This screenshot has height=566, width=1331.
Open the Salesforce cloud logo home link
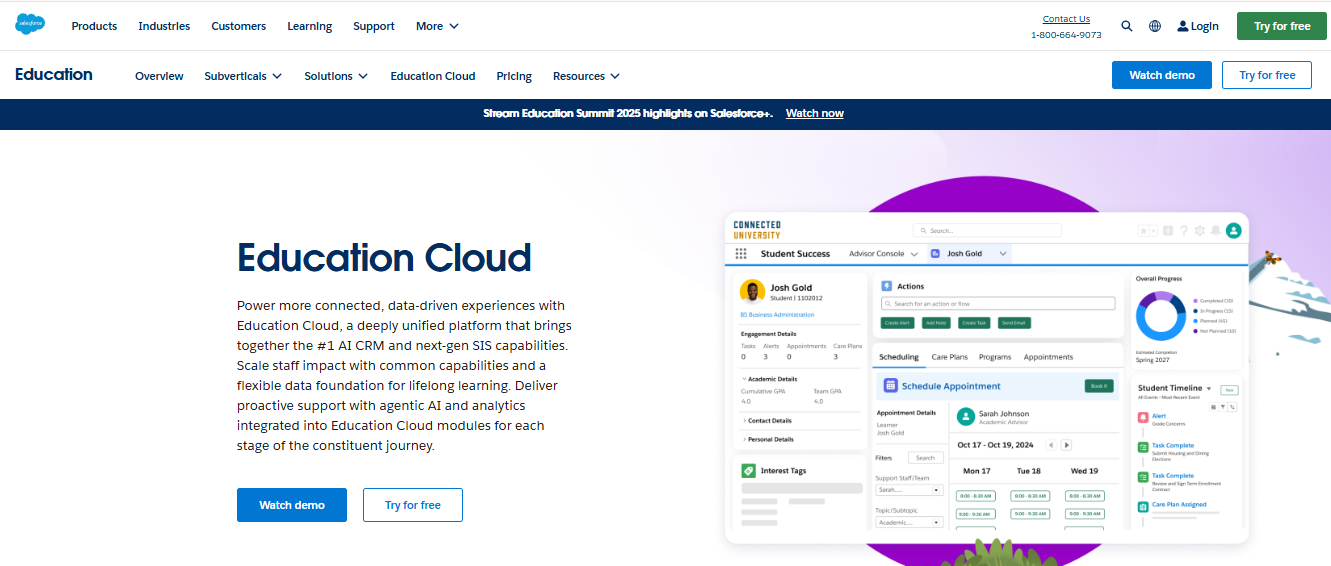point(30,25)
